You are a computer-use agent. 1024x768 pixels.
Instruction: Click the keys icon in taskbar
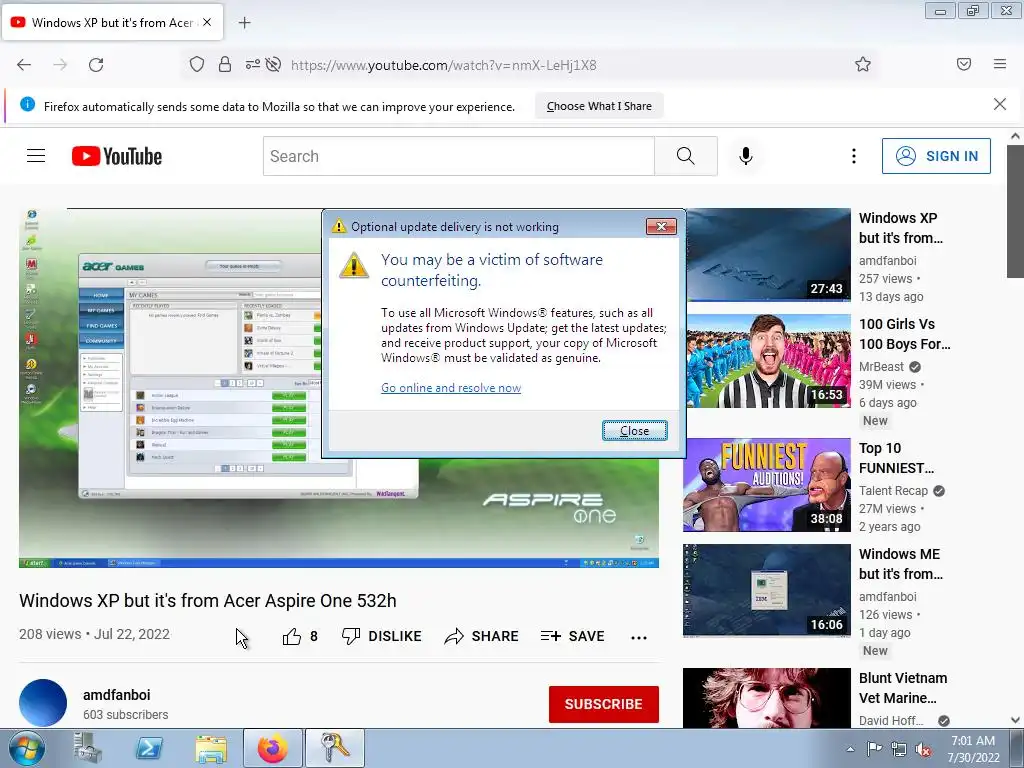tap(334, 748)
